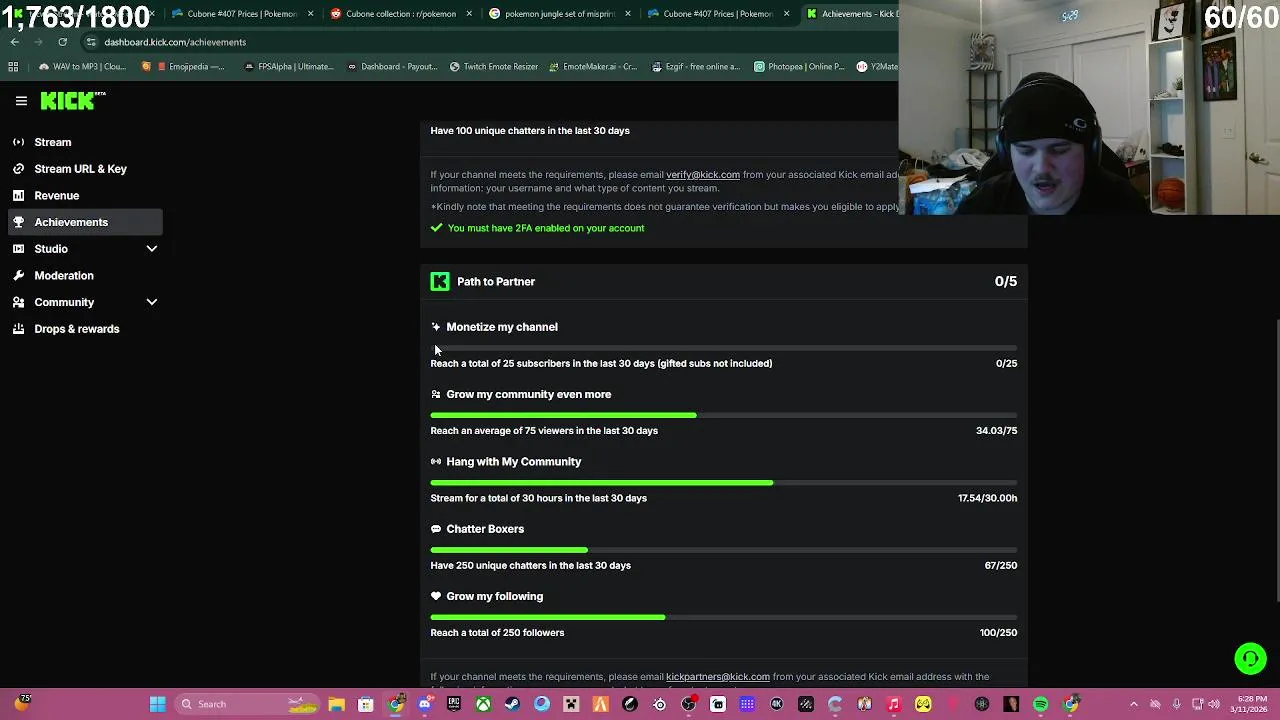
Task: Open the Windows Start menu
Action: coord(157,704)
